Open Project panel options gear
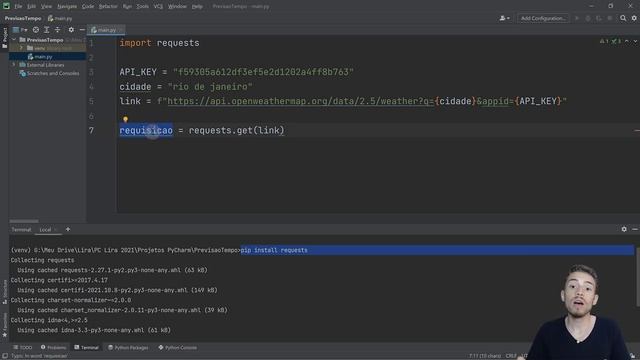Viewport: 640px width, 360px height. pyautogui.click(x=71, y=30)
